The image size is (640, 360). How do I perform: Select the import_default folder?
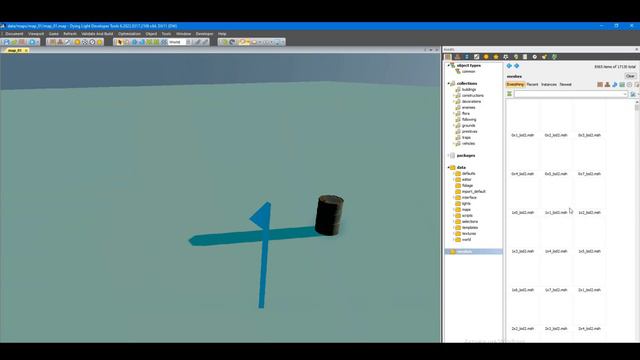473,191
